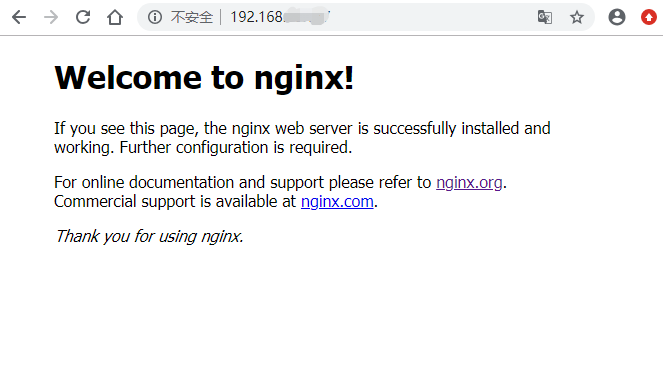Click the 不安全 security label
Viewport: 663px width, 378px height.
(x=192, y=17)
